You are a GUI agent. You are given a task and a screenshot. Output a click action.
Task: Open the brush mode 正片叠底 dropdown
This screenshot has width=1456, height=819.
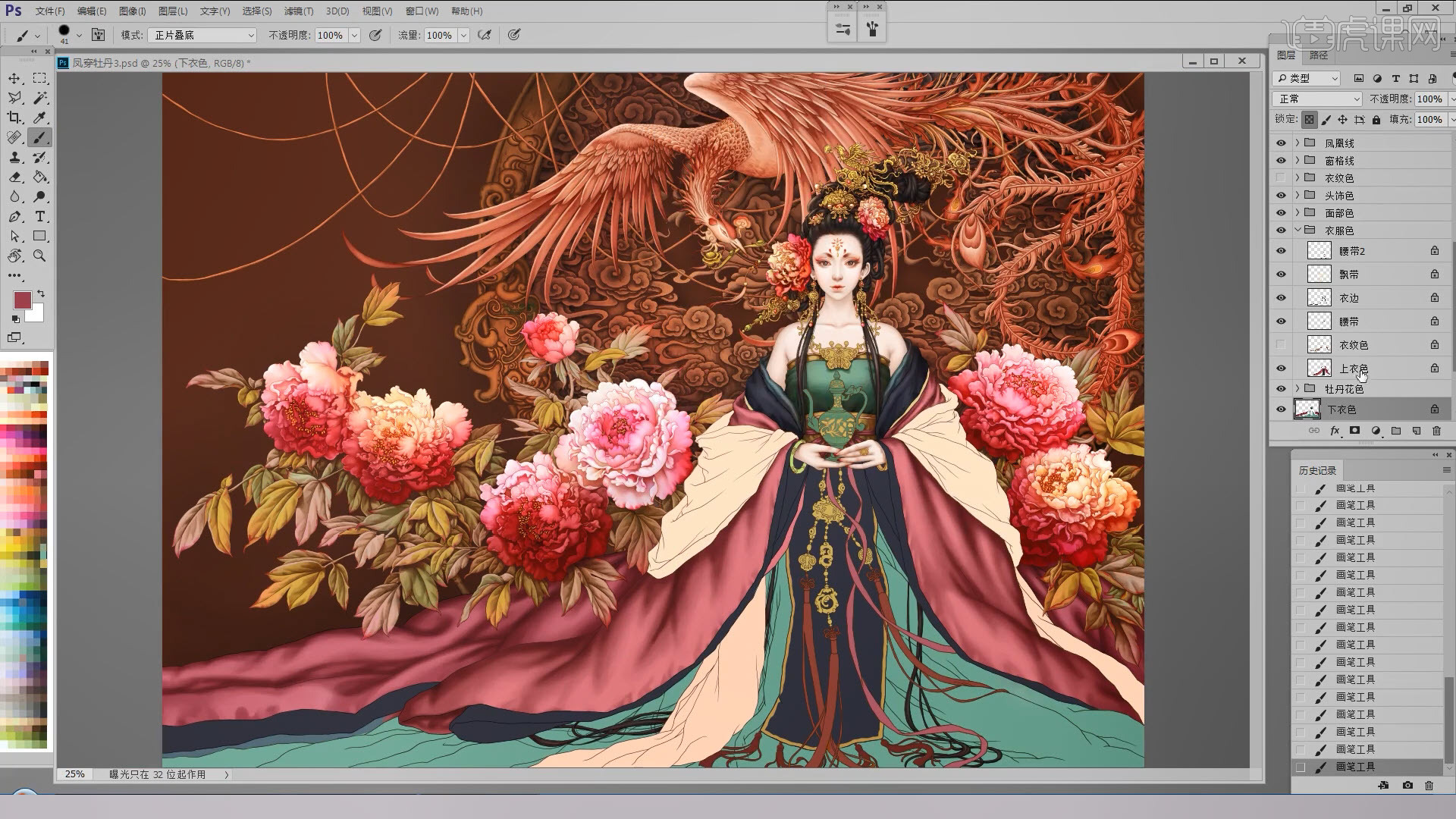[202, 35]
